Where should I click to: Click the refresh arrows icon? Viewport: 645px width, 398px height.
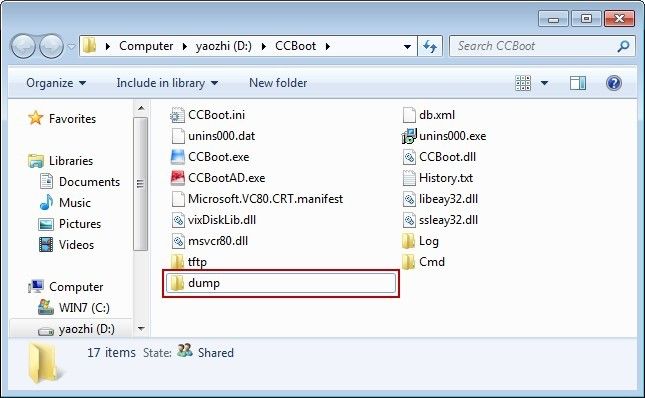430,46
